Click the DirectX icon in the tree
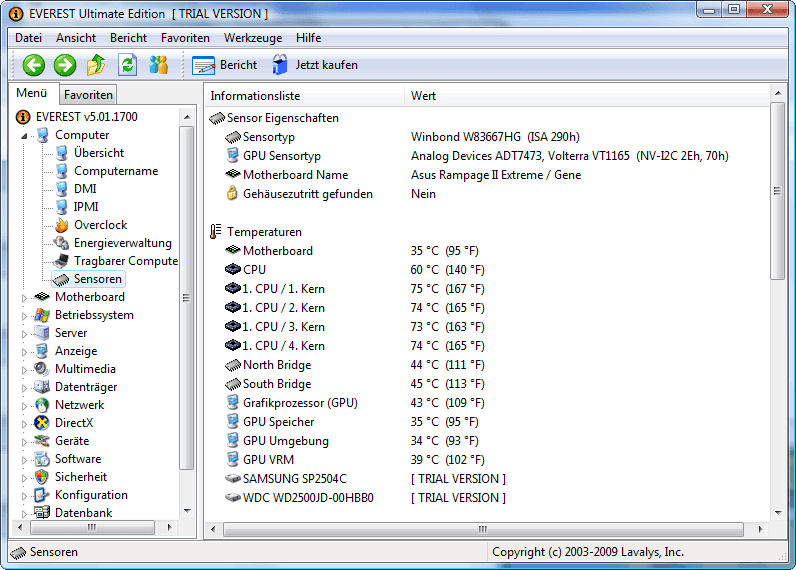Image resolution: width=796 pixels, height=570 pixels. [x=42, y=423]
